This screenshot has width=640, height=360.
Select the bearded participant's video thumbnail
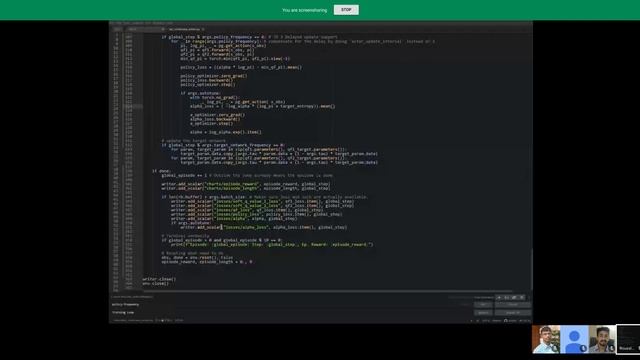pyautogui.click(x=602, y=339)
